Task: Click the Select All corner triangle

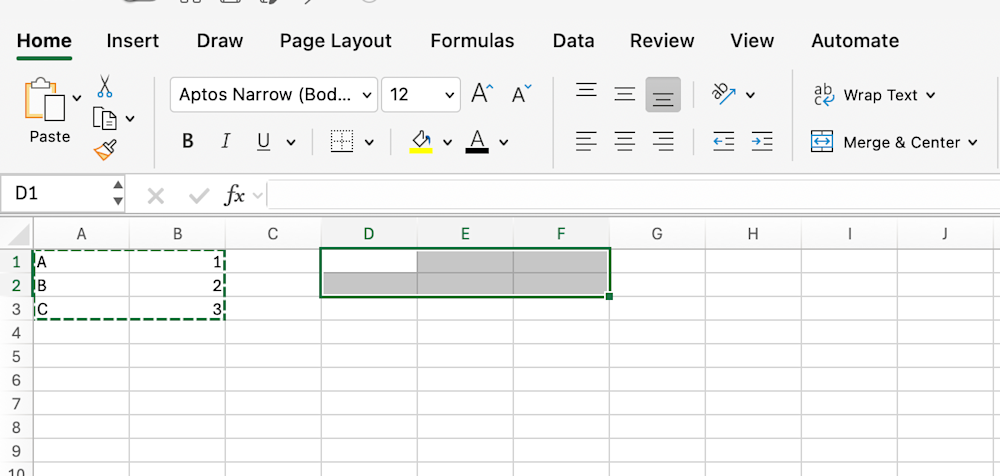Action: (x=18, y=235)
